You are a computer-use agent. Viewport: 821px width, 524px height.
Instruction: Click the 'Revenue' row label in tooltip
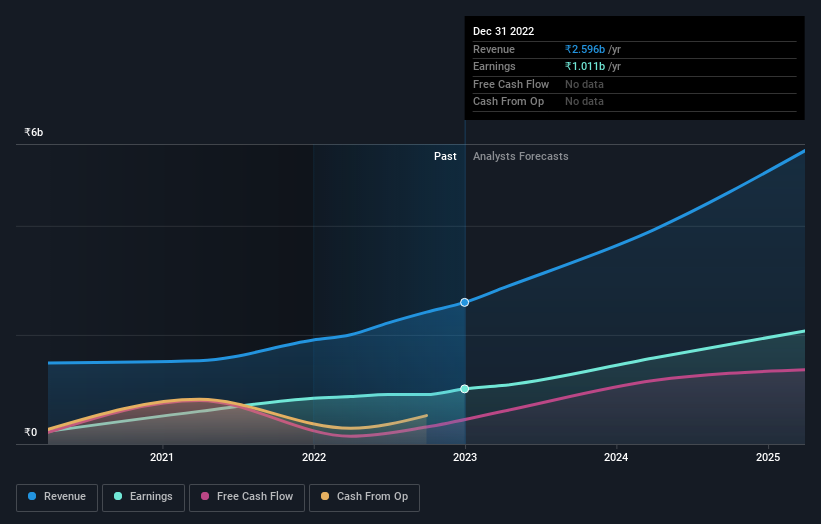pos(494,49)
